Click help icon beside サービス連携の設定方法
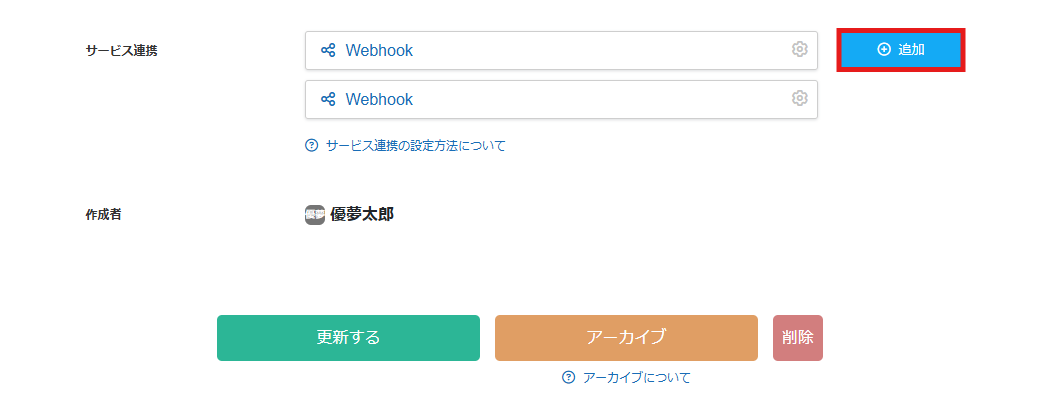 pos(311,146)
